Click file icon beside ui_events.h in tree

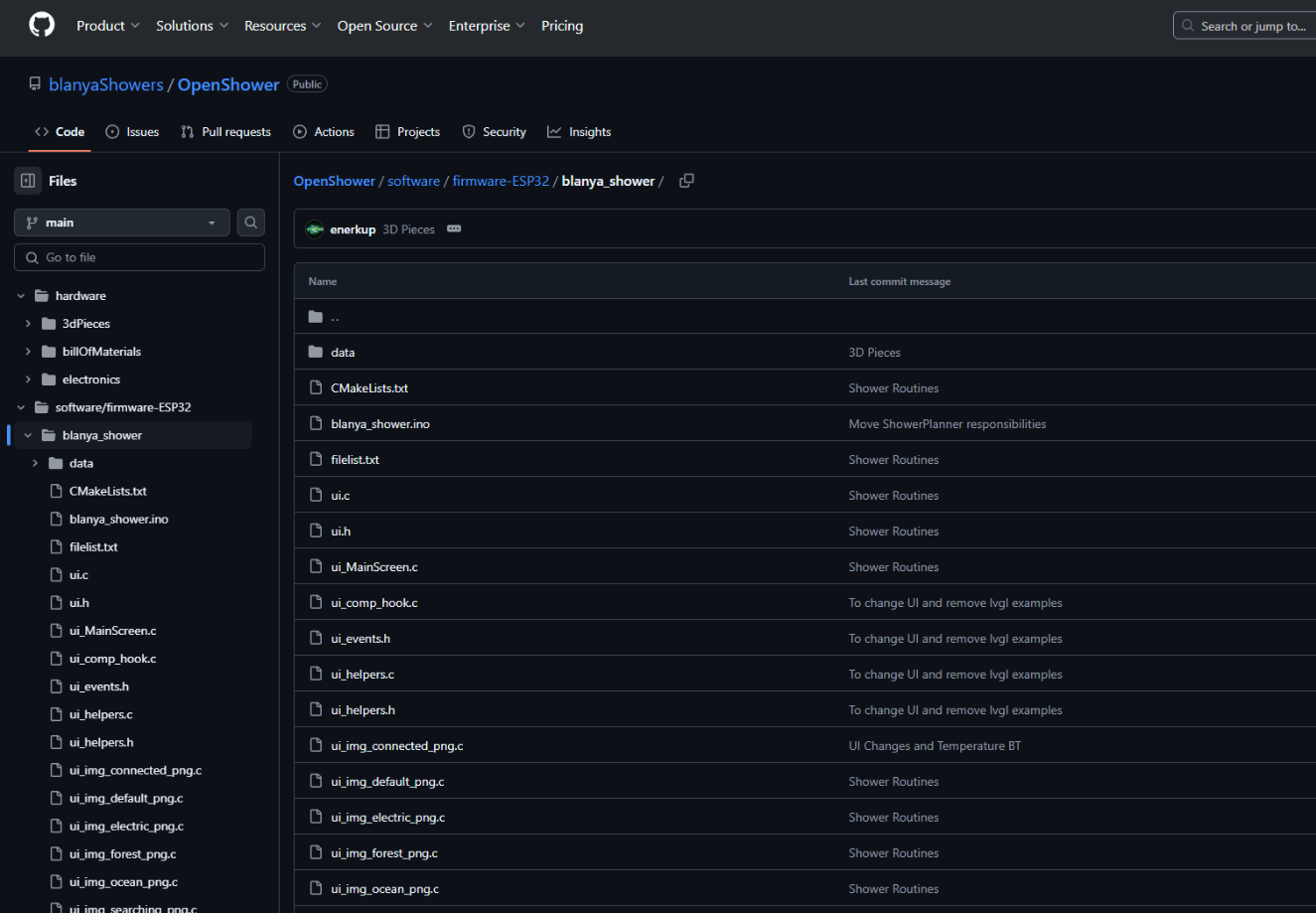pos(56,686)
